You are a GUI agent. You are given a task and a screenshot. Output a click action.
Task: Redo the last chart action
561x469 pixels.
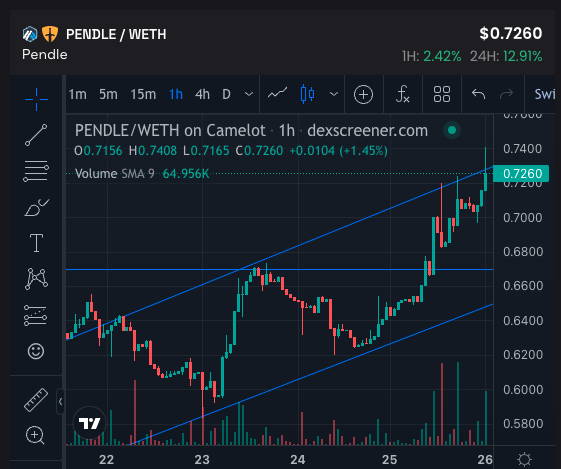coord(506,94)
